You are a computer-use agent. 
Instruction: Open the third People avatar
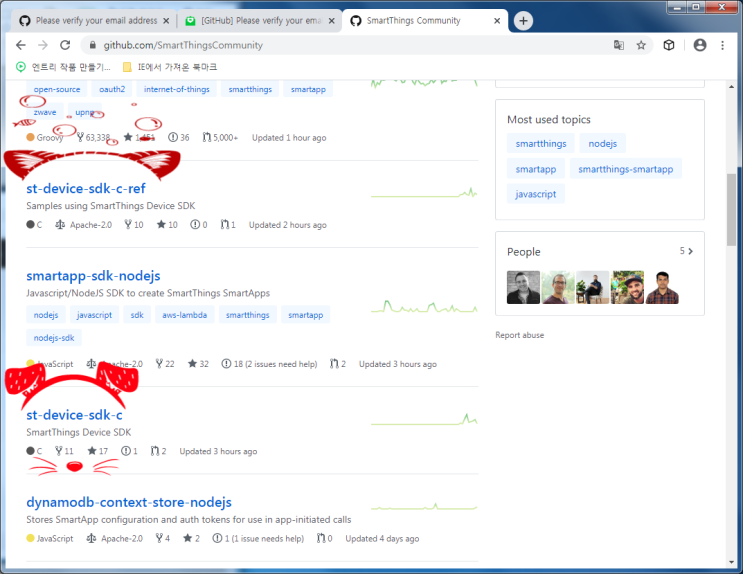[592, 287]
